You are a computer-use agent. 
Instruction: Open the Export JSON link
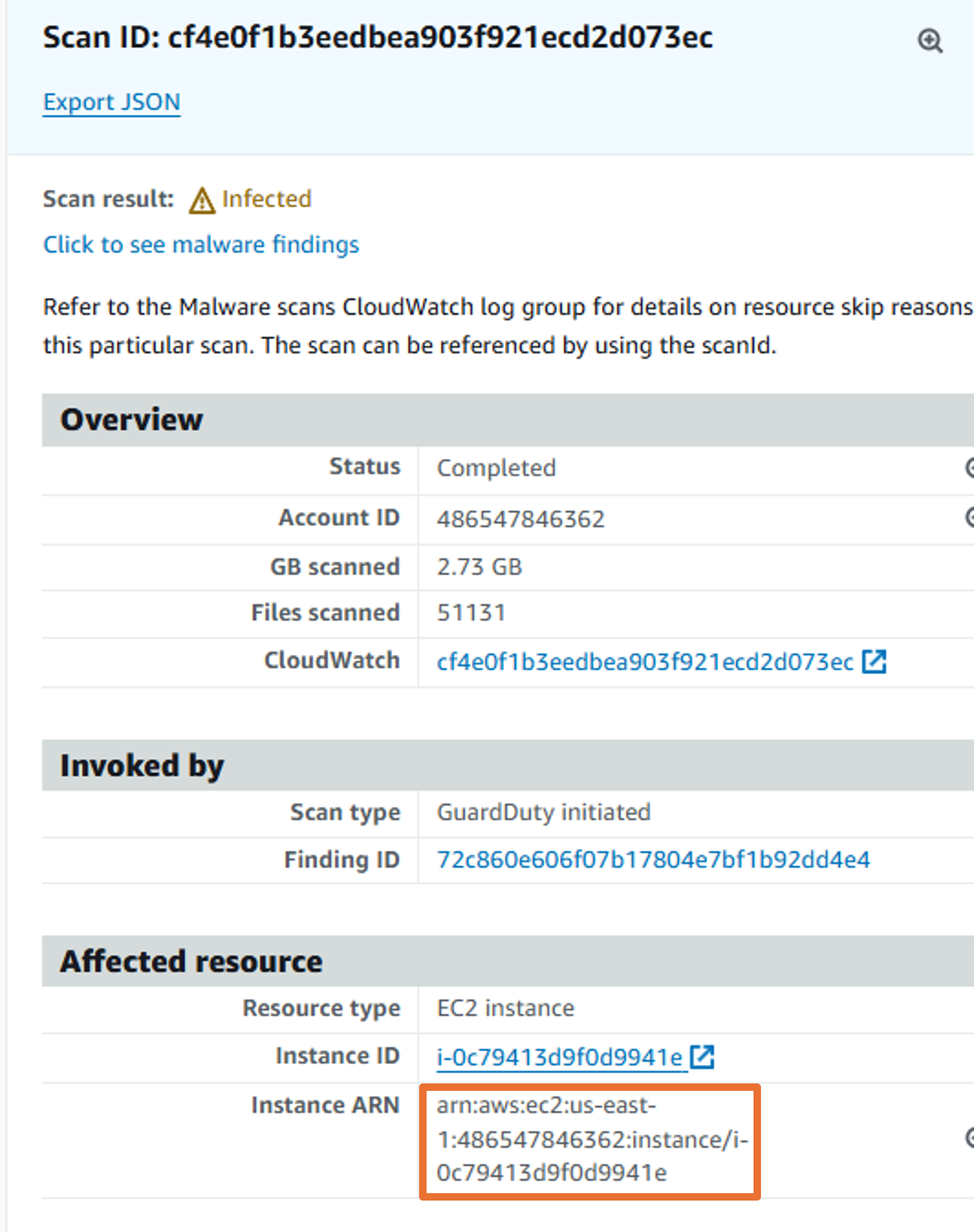coord(112,103)
